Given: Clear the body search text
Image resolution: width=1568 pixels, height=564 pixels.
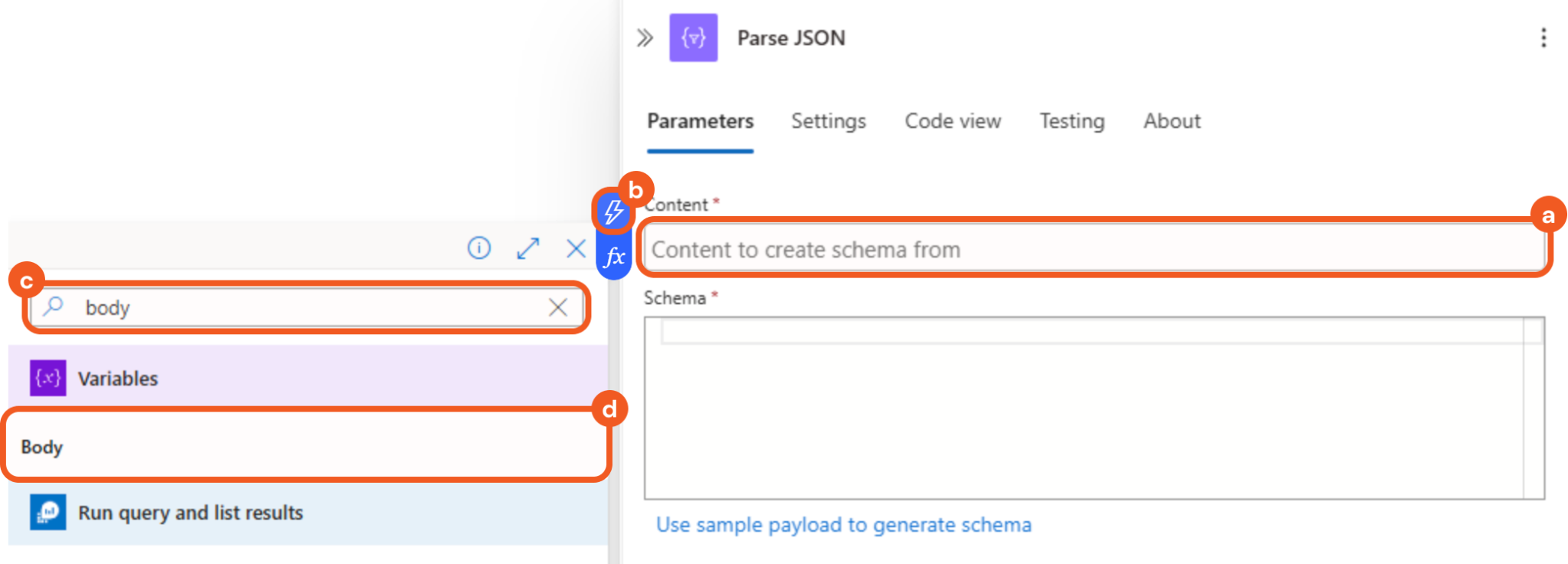Looking at the screenshot, I should point(558,307).
